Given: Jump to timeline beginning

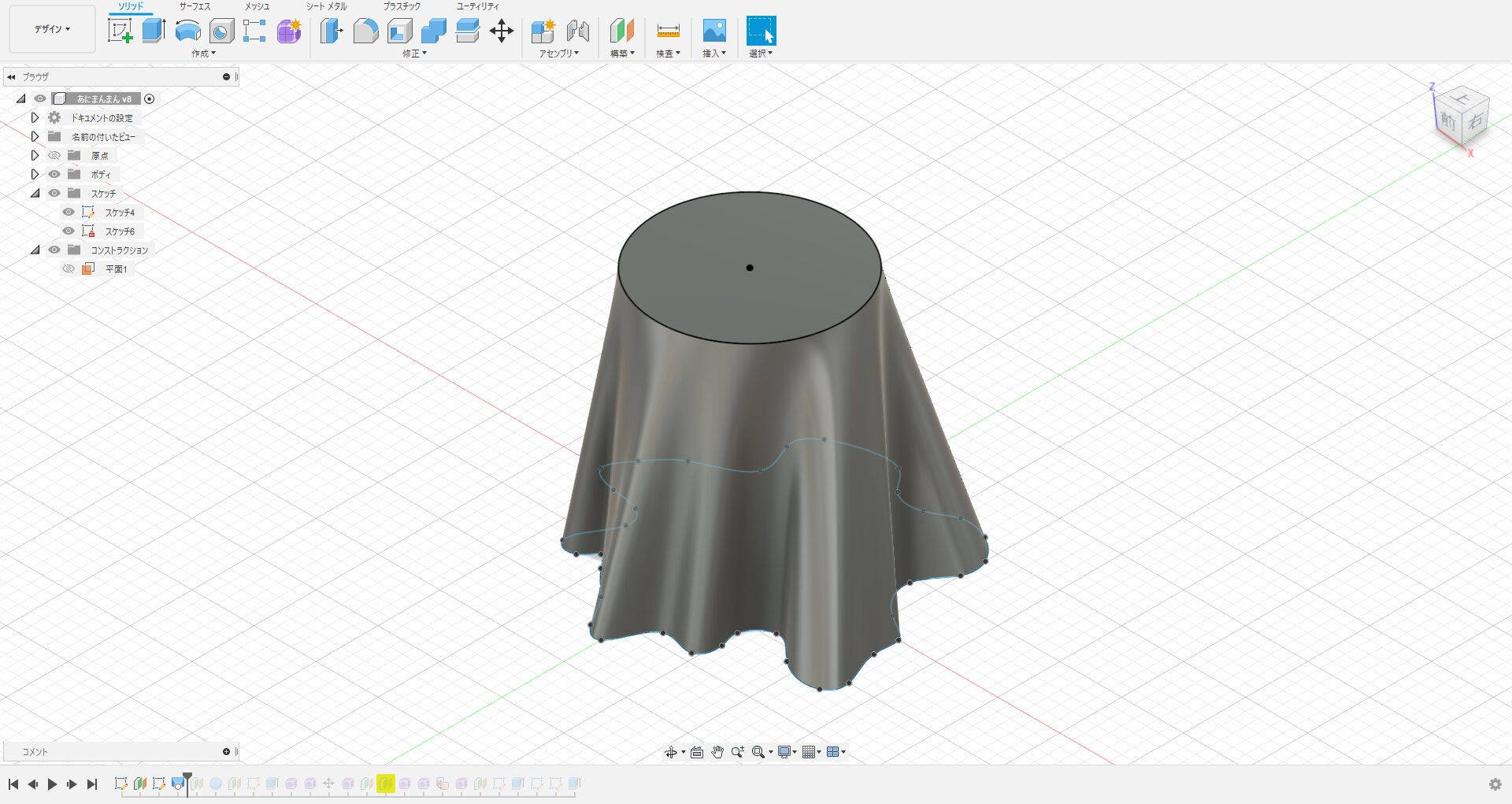Looking at the screenshot, I should click(x=13, y=784).
